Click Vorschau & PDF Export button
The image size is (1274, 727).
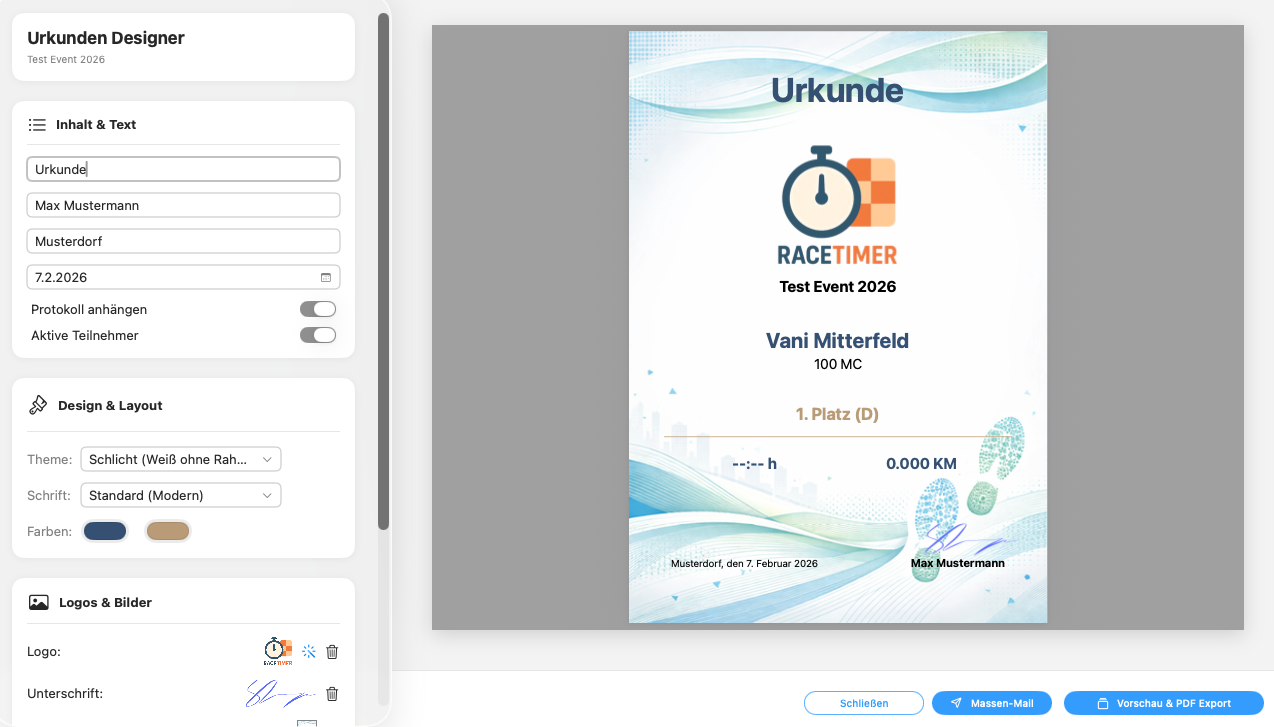(1164, 703)
